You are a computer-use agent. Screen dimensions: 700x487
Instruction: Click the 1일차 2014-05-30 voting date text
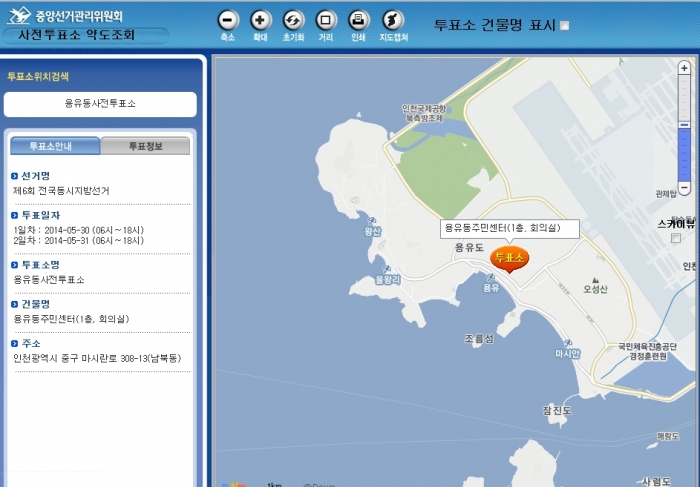pos(79,230)
